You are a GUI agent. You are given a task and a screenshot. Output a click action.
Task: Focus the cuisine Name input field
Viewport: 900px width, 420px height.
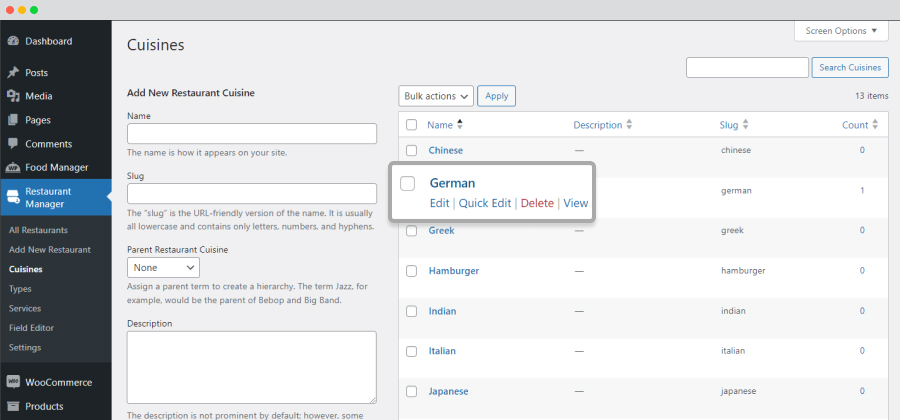point(252,134)
